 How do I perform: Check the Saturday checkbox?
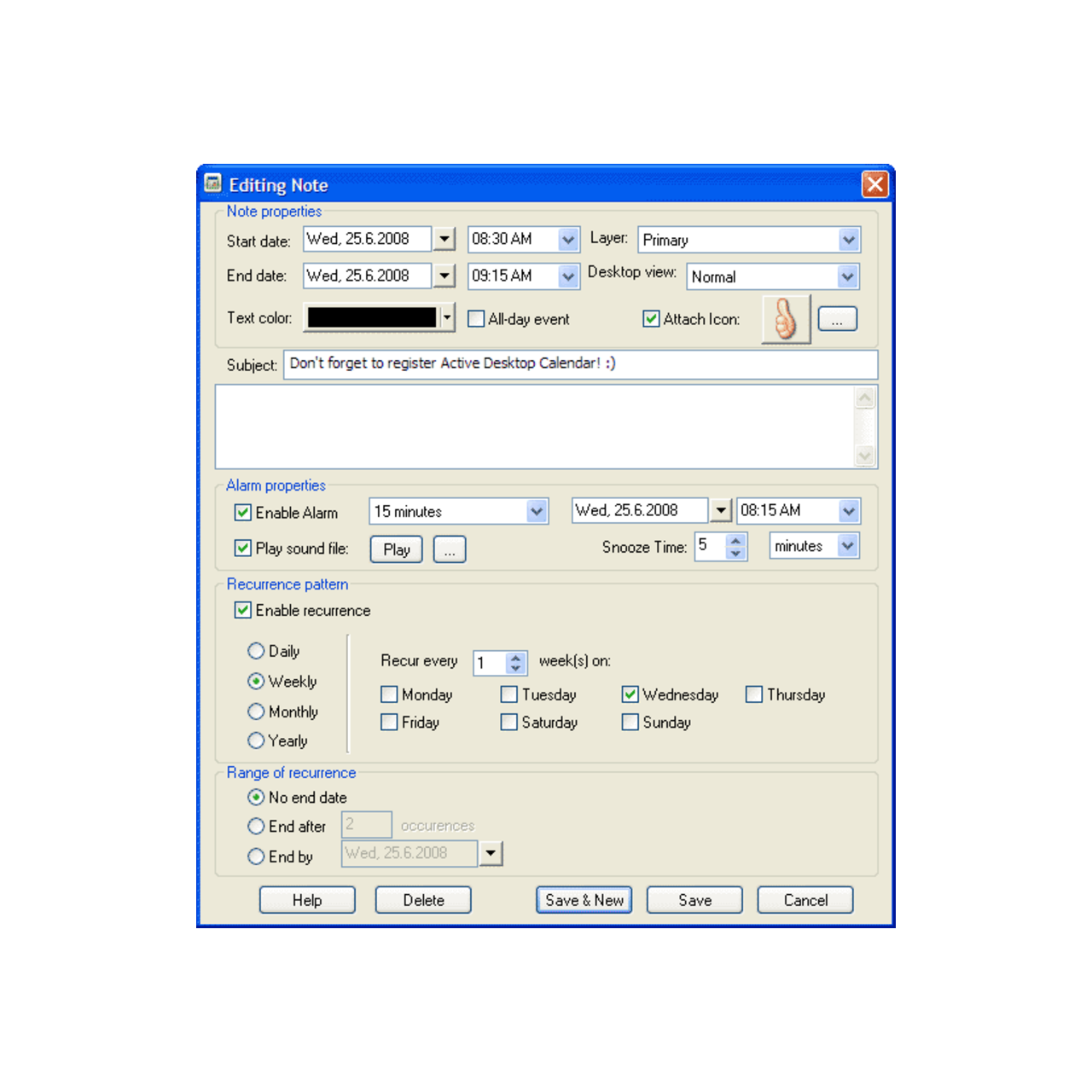(x=509, y=723)
